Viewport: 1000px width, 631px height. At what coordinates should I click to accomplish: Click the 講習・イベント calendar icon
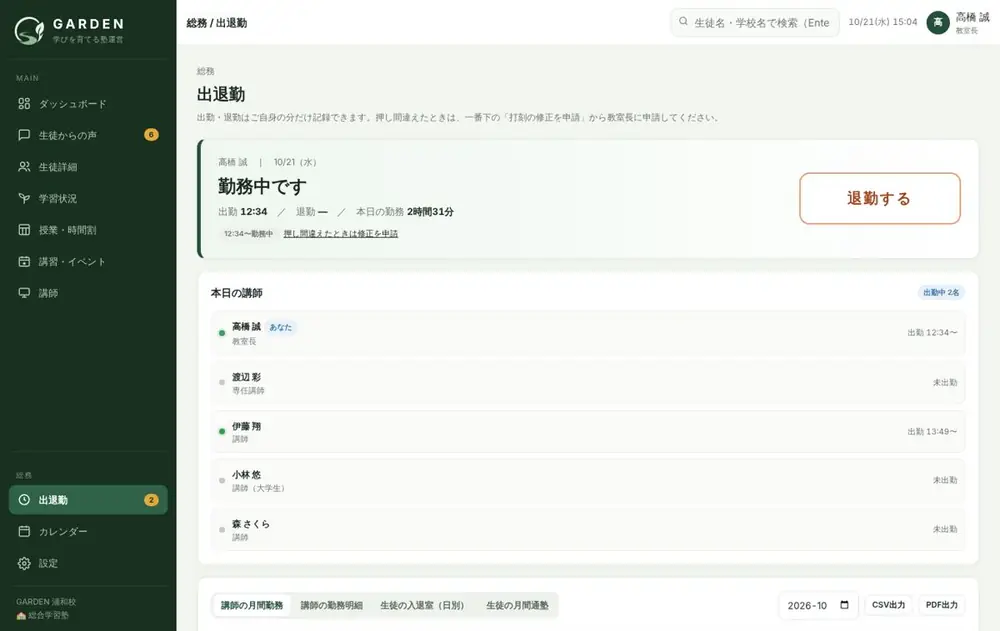(x=24, y=262)
